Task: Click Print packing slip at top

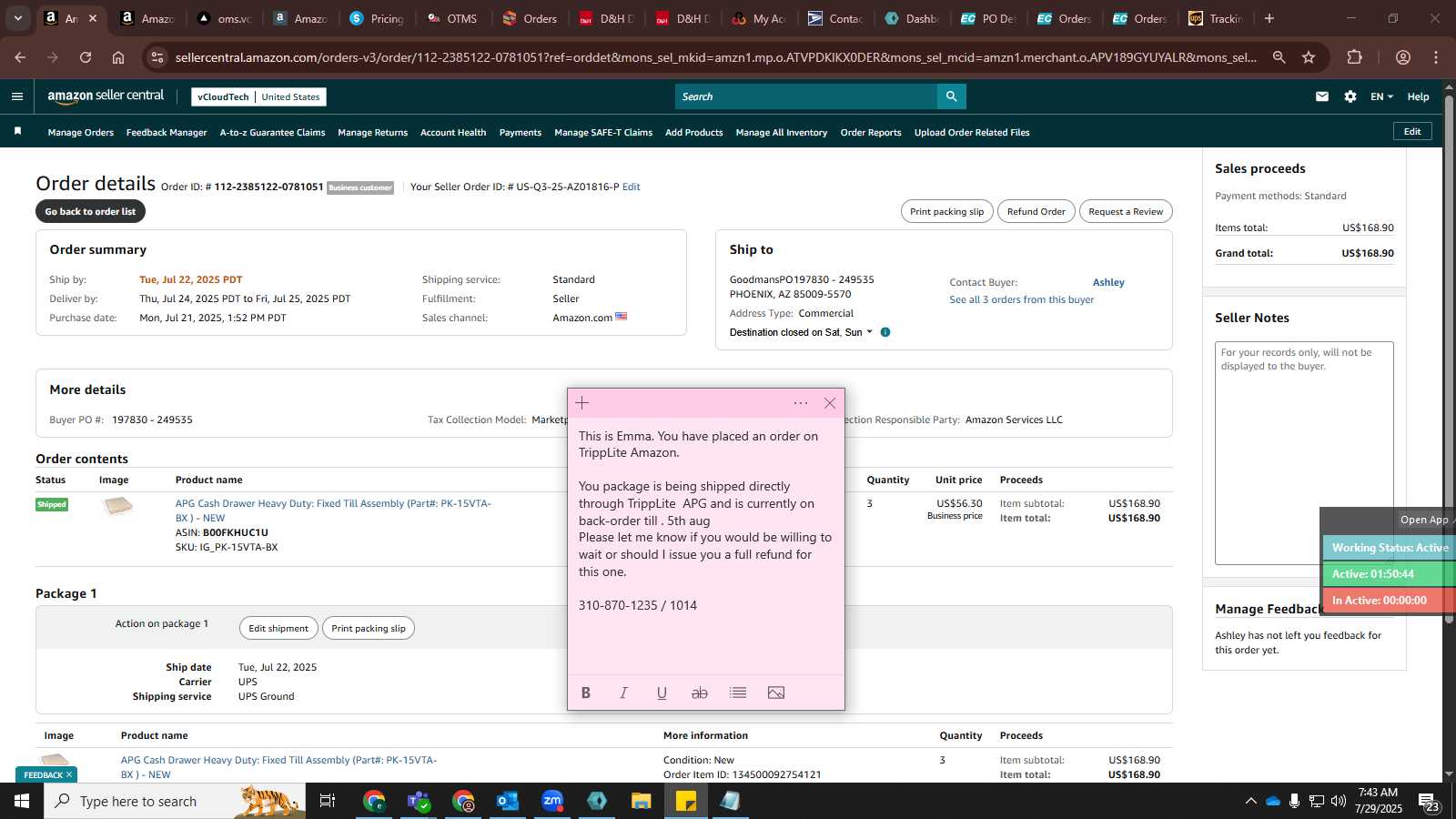Action: click(x=946, y=211)
